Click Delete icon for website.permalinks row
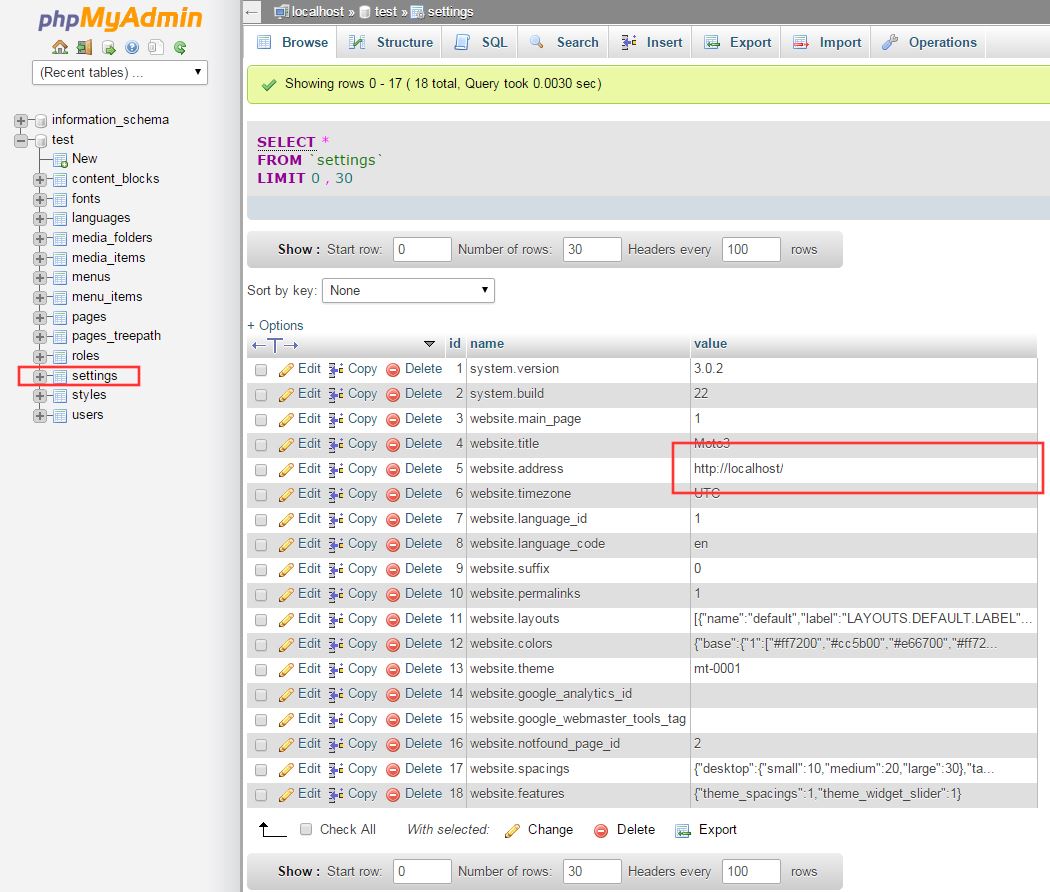 tap(393, 595)
